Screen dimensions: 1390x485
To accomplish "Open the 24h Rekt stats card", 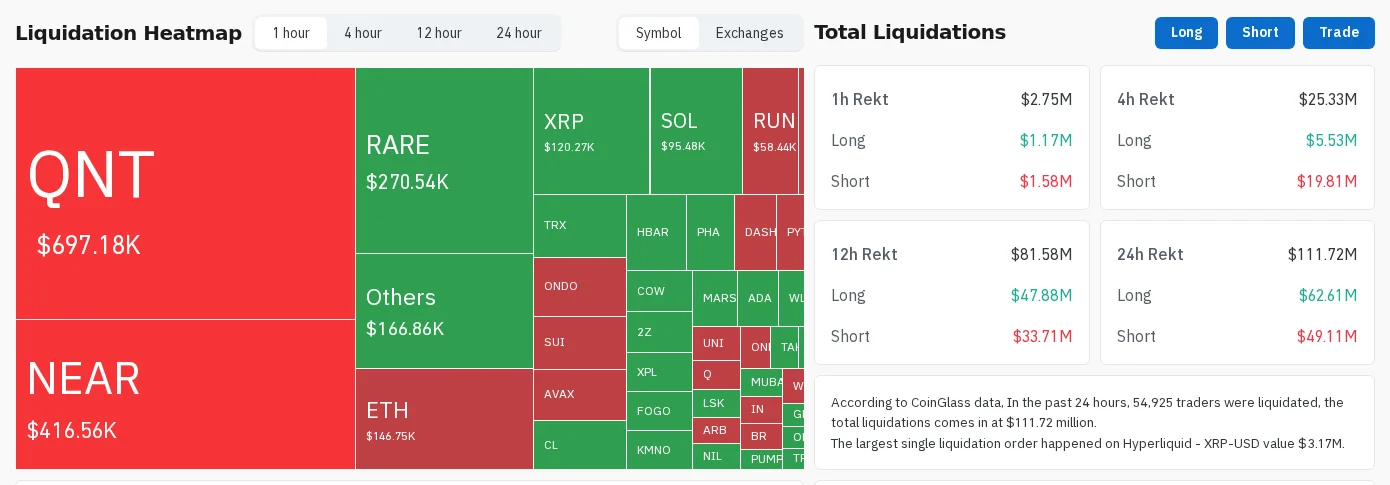I will (x=1237, y=292).
